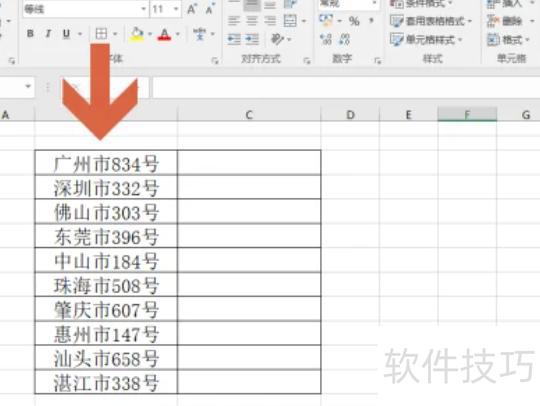
Task: Toggle Italic formatting
Action: click(x=48, y=34)
